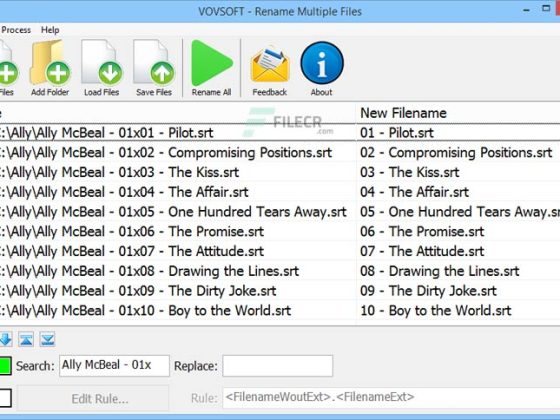Move selected item to bottom of list
This screenshot has width=560, height=420.
(48, 339)
